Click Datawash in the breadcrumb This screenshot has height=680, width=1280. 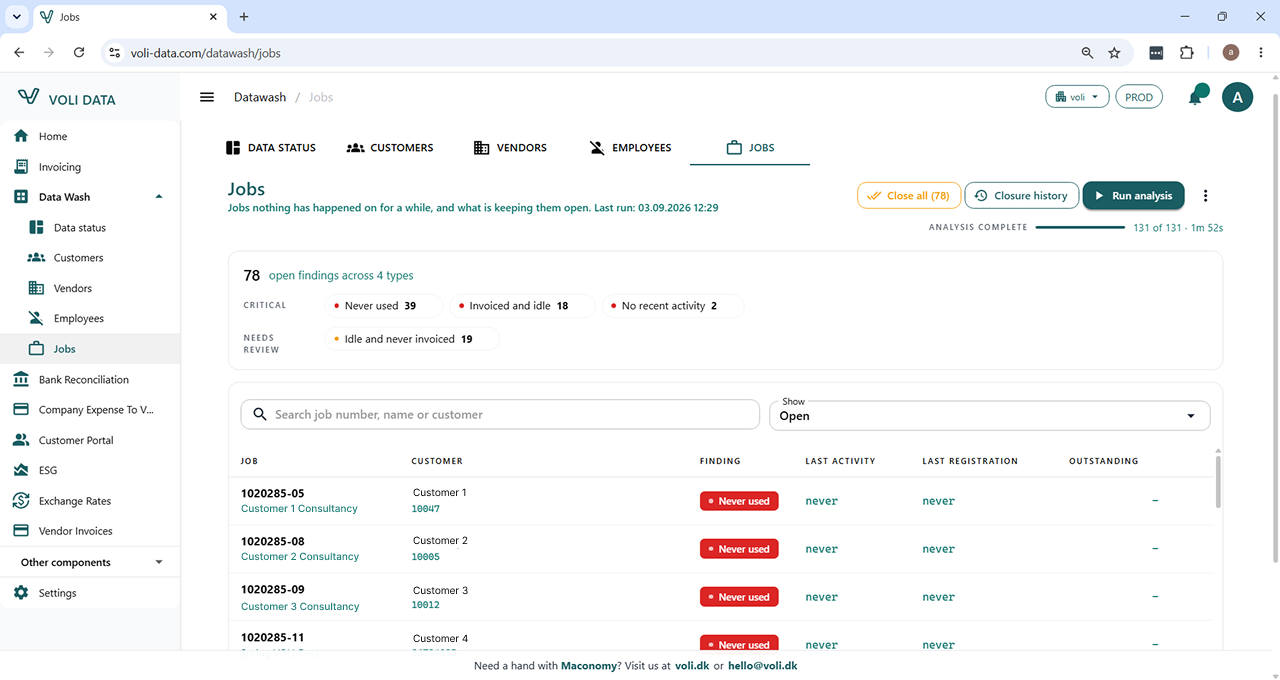[260, 97]
